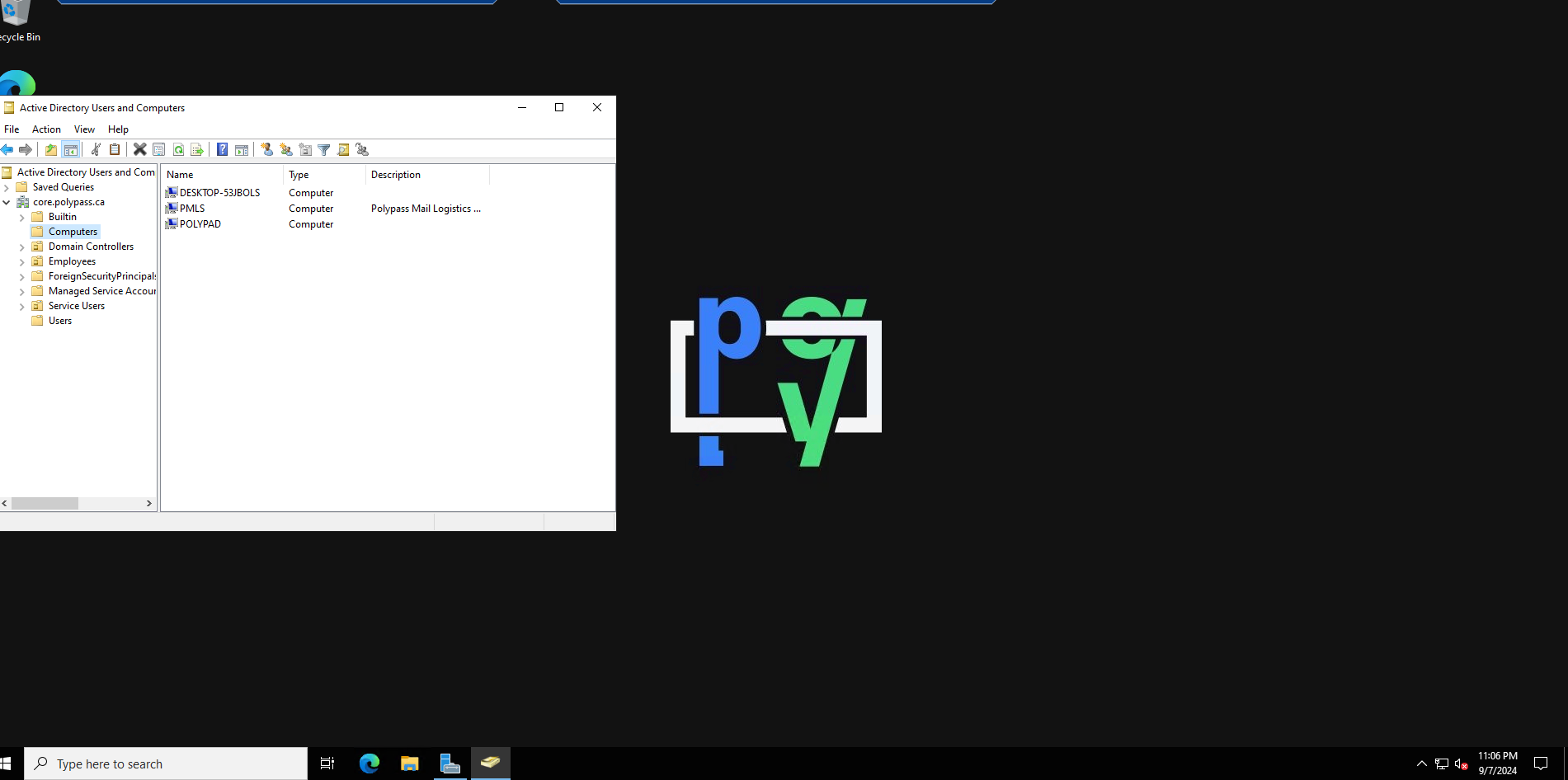This screenshot has height=780, width=1568.
Task: Sort by the Type column header
Action: 324,175
